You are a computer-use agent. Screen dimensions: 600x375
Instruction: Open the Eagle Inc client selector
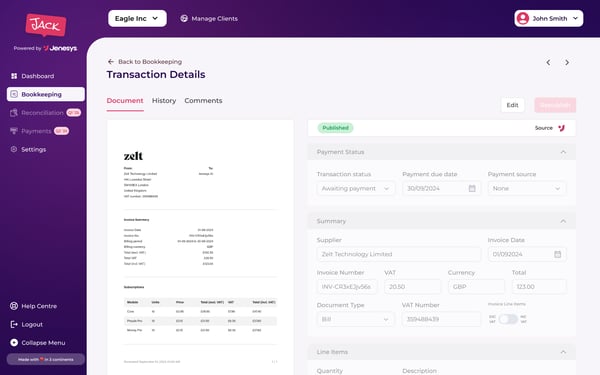click(x=137, y=18)
